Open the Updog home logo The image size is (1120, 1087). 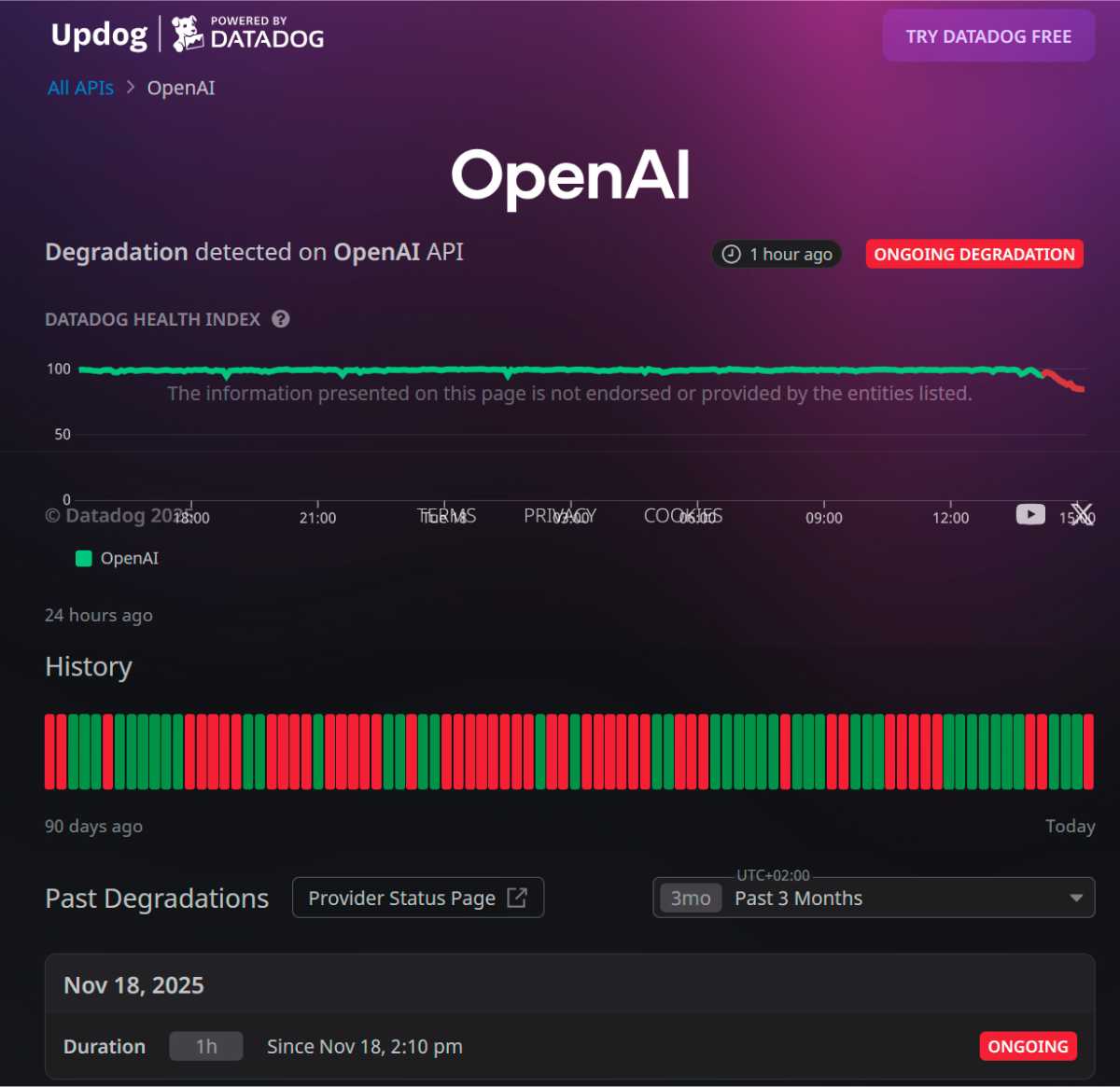[x=99, y=35]
